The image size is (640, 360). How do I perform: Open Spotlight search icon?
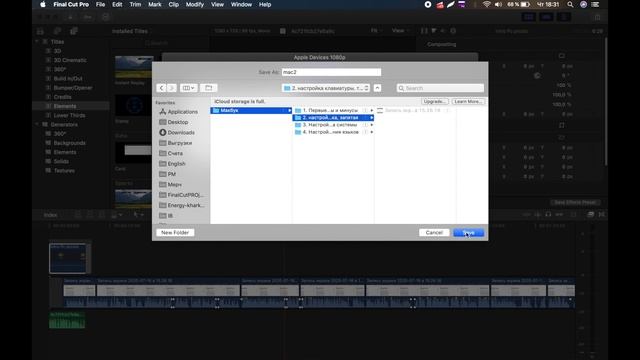click(570, 4)
